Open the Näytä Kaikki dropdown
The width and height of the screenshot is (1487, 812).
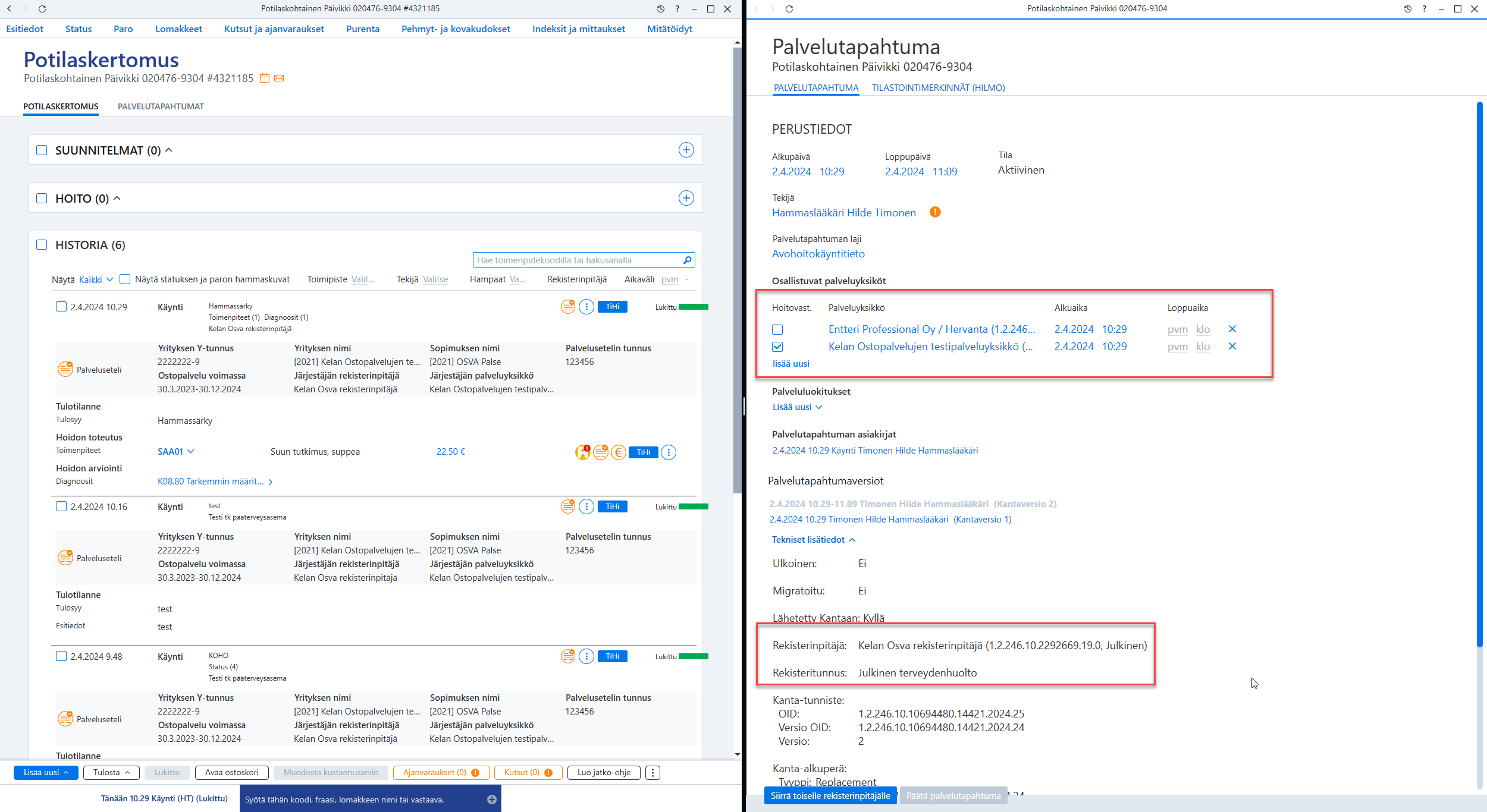tap(96, 280)
